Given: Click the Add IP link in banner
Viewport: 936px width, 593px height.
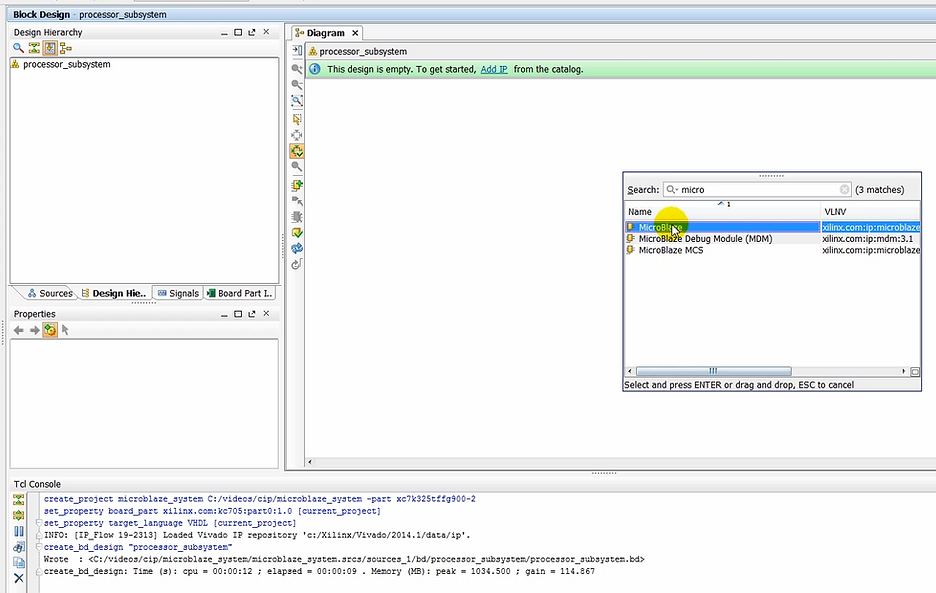Looking at the screenshot, I should [x=494, y=69].
